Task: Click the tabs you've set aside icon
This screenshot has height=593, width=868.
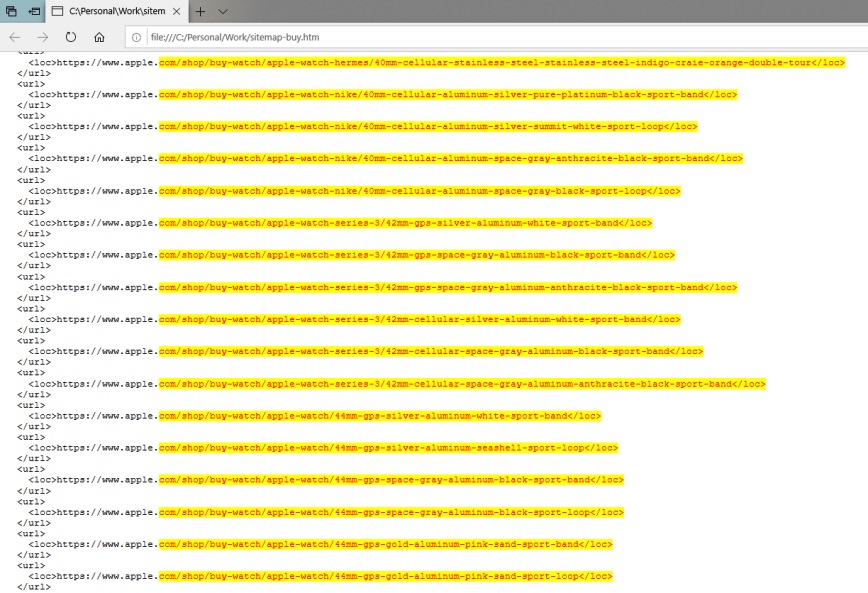Action: (11, 11)
